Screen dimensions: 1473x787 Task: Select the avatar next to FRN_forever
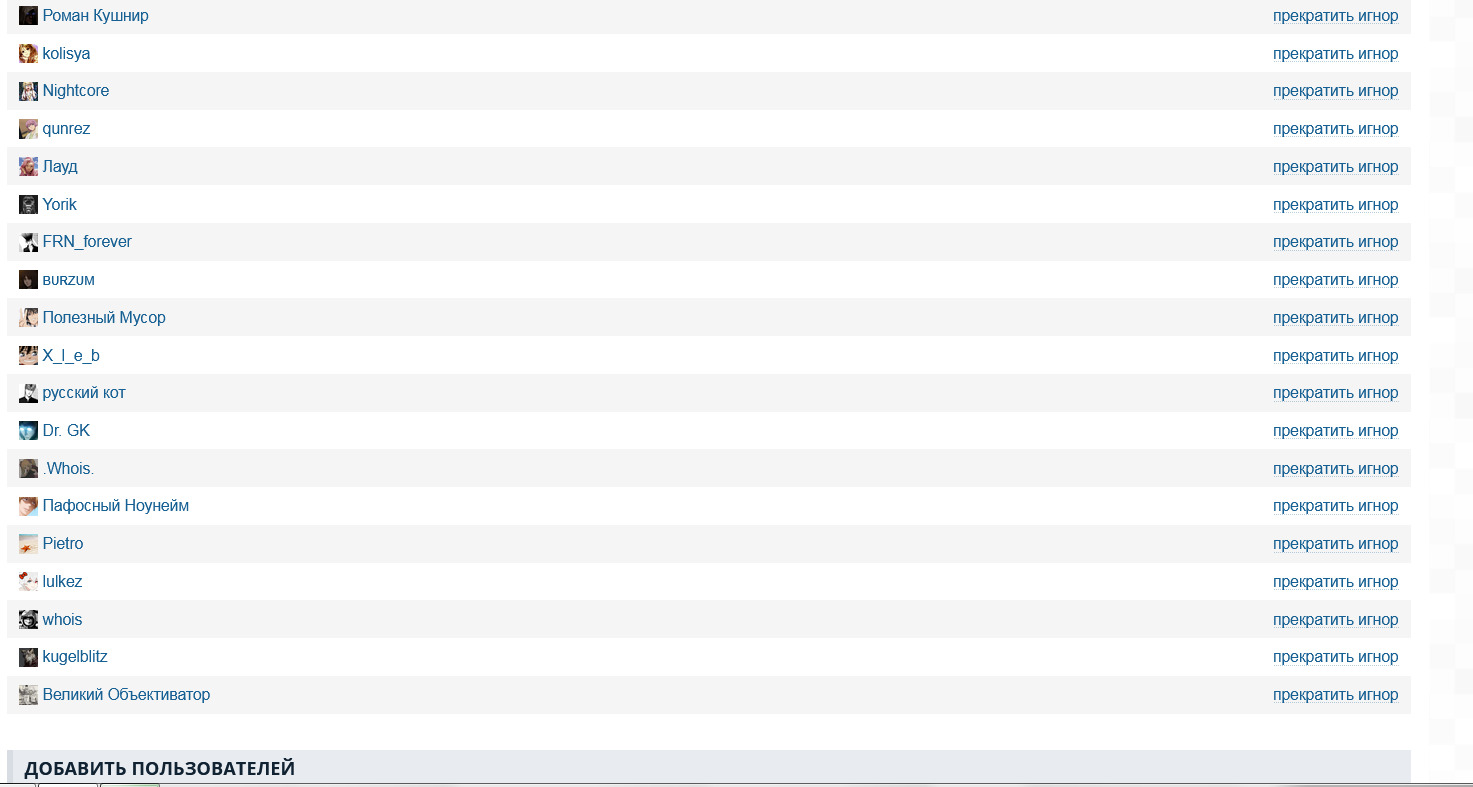pos(28,242)
